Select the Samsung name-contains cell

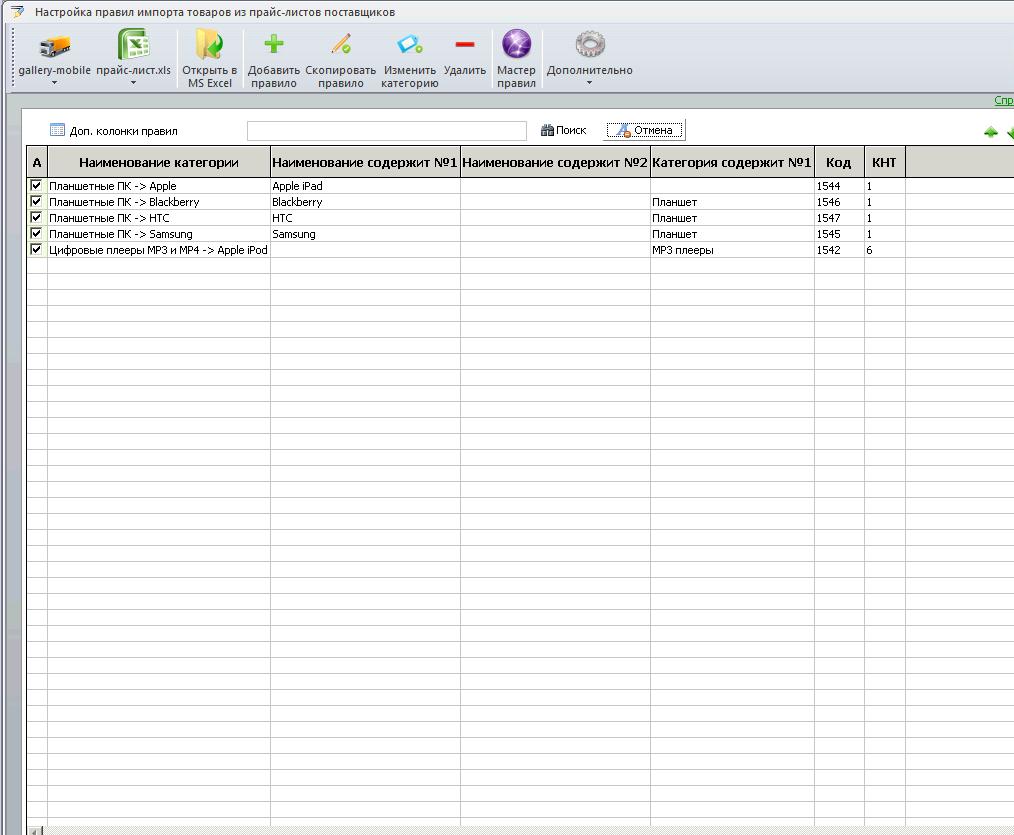365,233
